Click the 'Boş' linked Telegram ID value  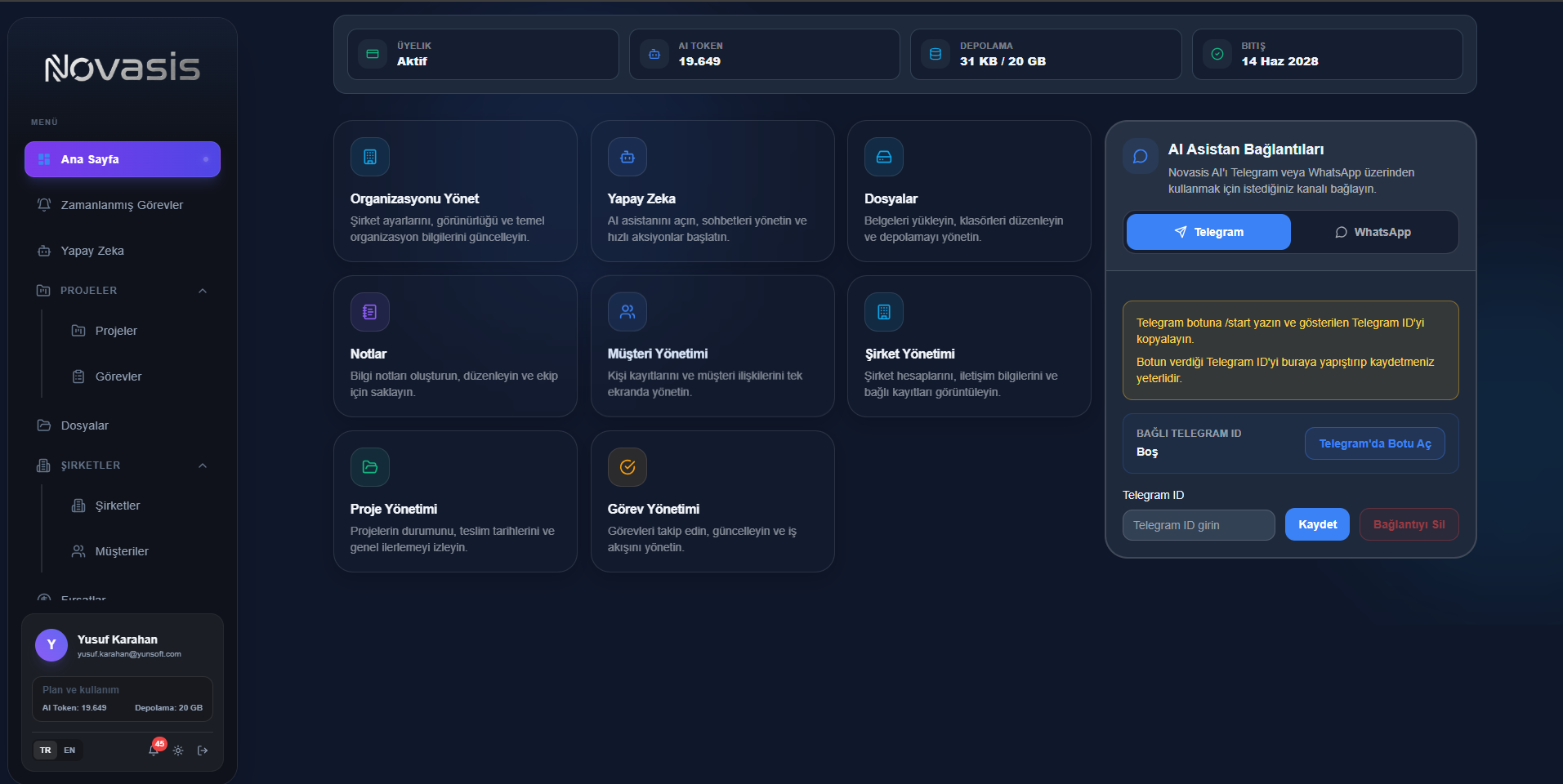point(1147,452)
